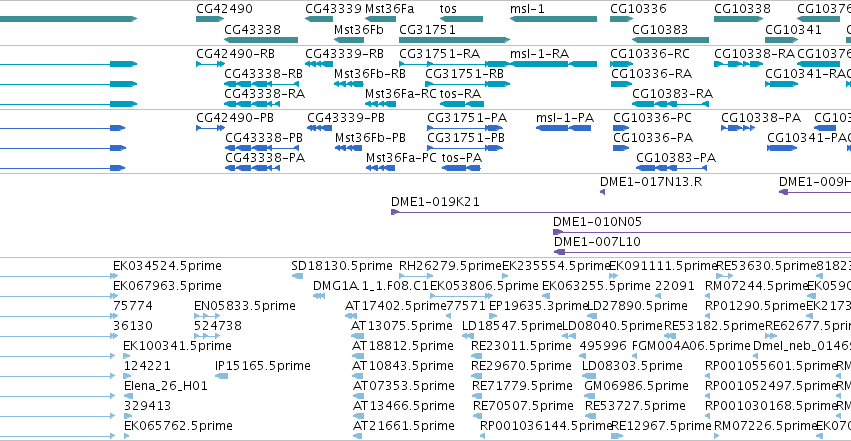Click protein CG42490-PB feature
851x441 pixels.
tap(211, 128)
